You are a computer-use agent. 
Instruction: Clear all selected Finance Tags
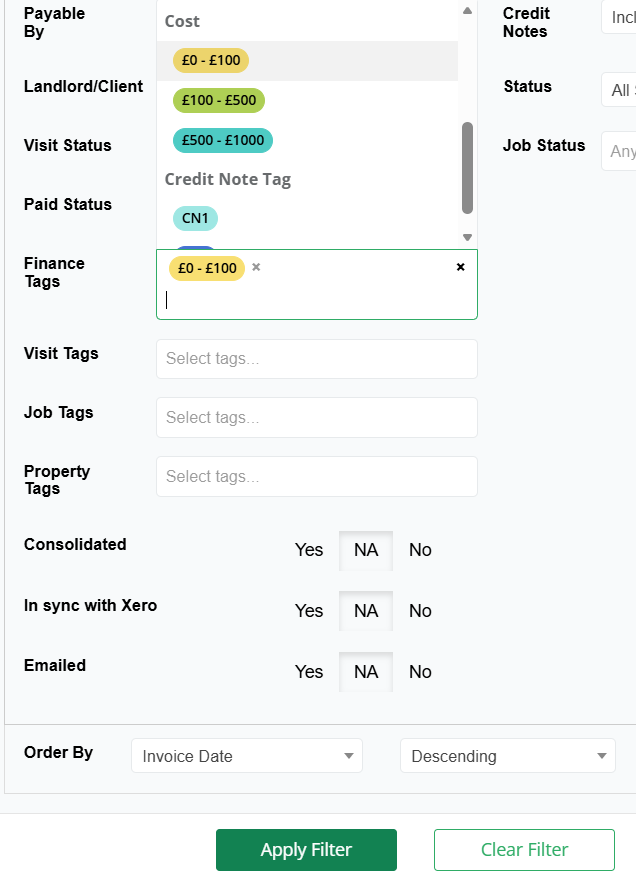click(x=460, y=267)
